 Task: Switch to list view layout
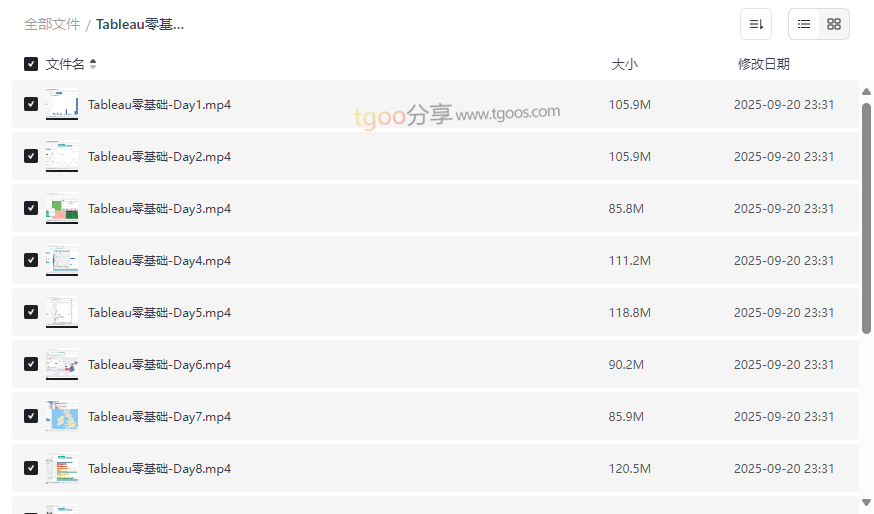[x=804, y=24]
